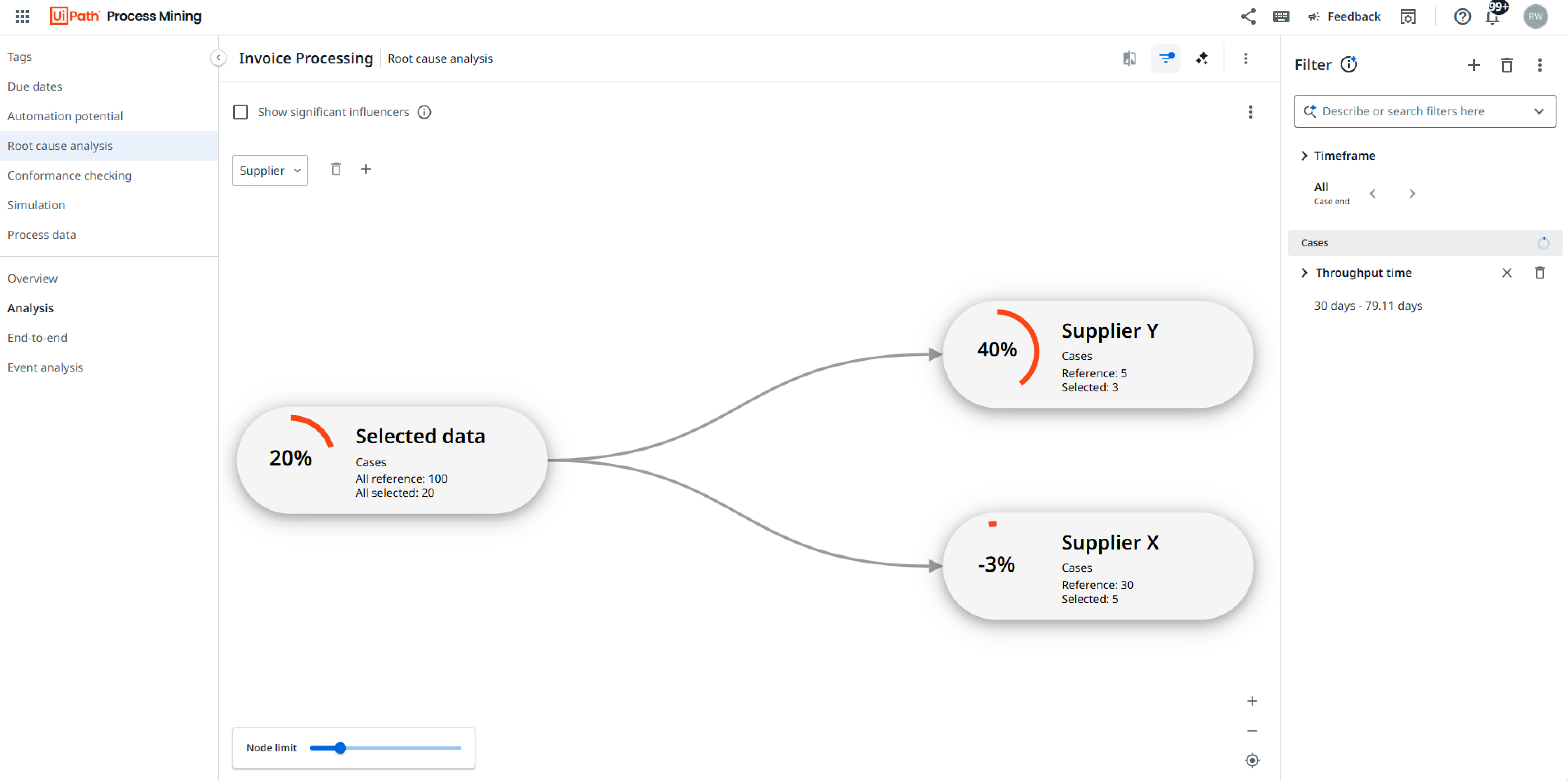Click the delete icon beside the Supplier dropdown
1568x781 pixels.
tap(335, 168)
